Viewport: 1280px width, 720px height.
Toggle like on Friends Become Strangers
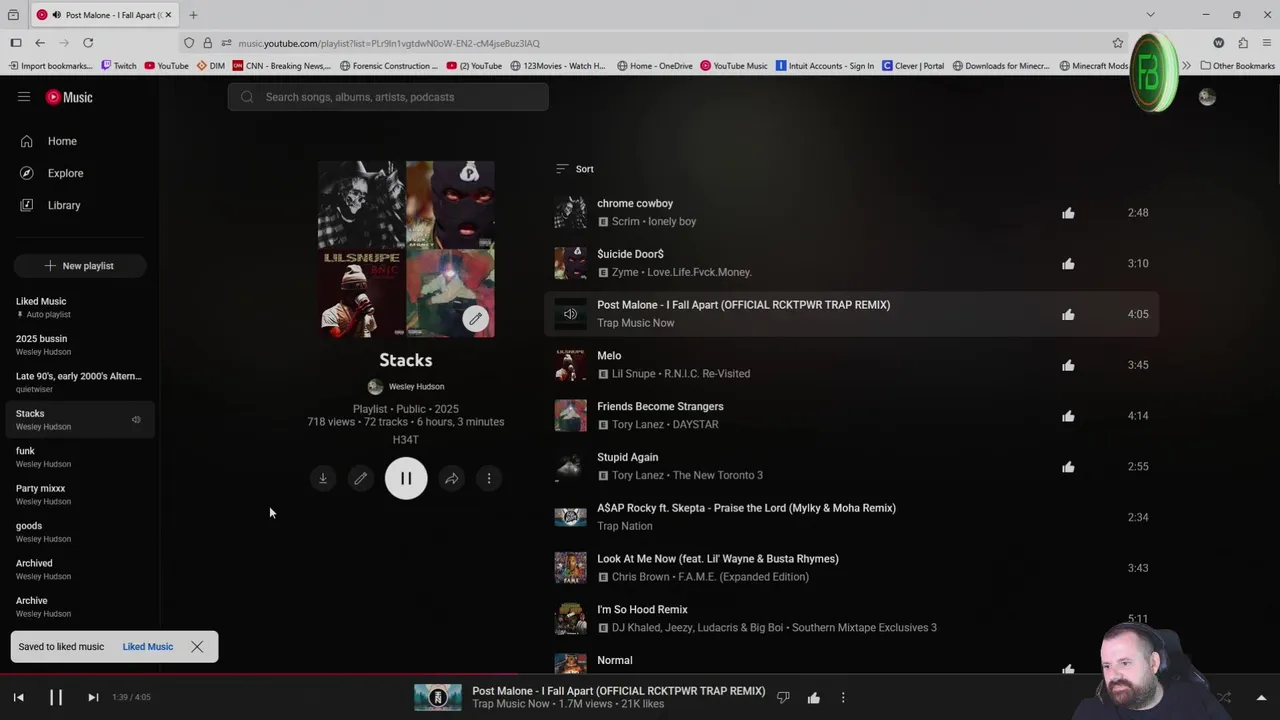click(x=1068, y=416)
